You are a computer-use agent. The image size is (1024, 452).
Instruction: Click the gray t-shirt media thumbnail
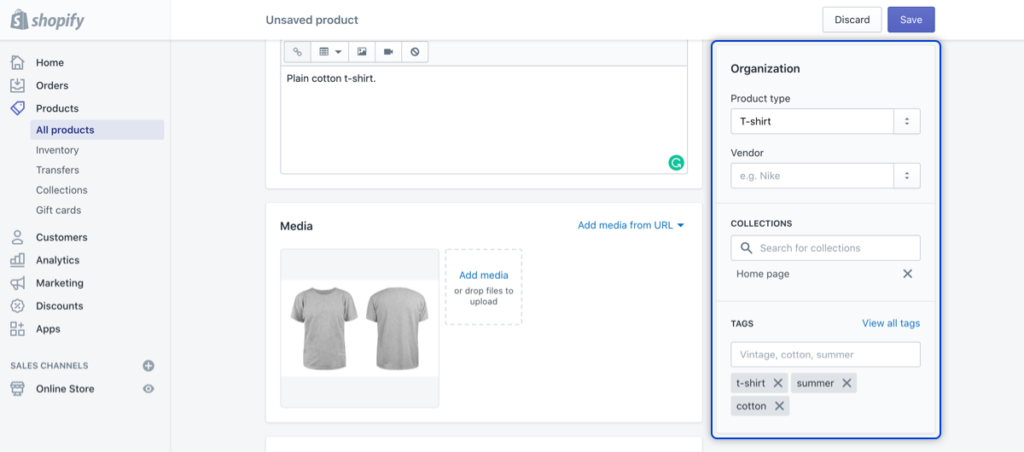point(360,328)
